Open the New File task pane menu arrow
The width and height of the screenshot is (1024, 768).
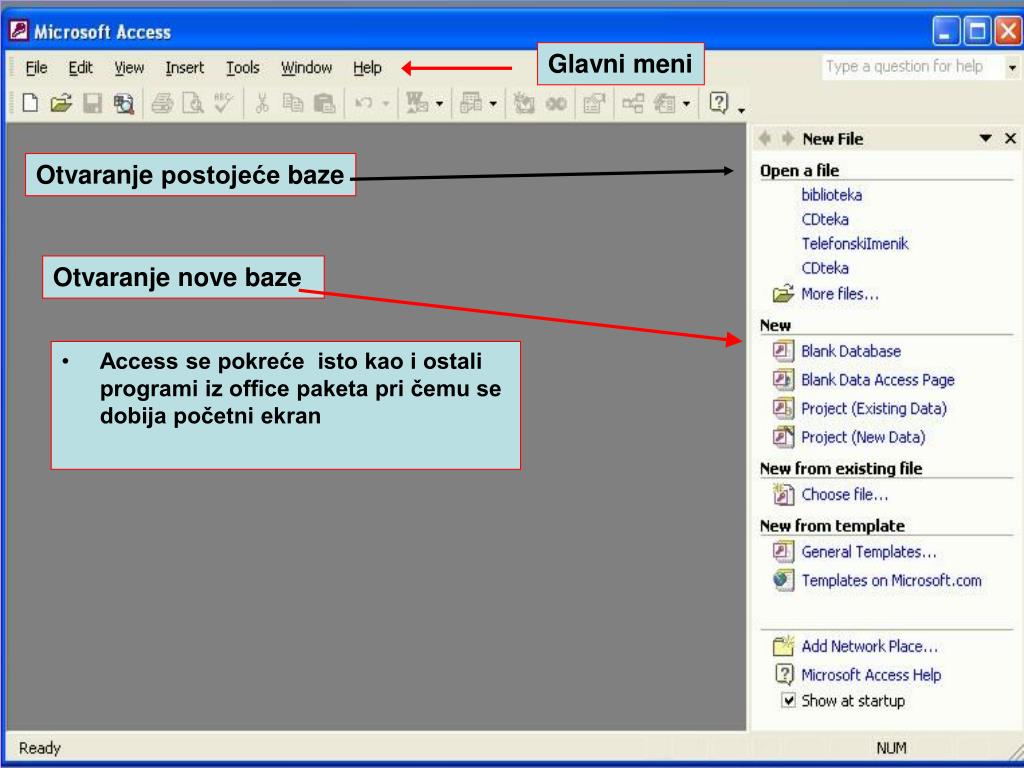pos(985,138)
